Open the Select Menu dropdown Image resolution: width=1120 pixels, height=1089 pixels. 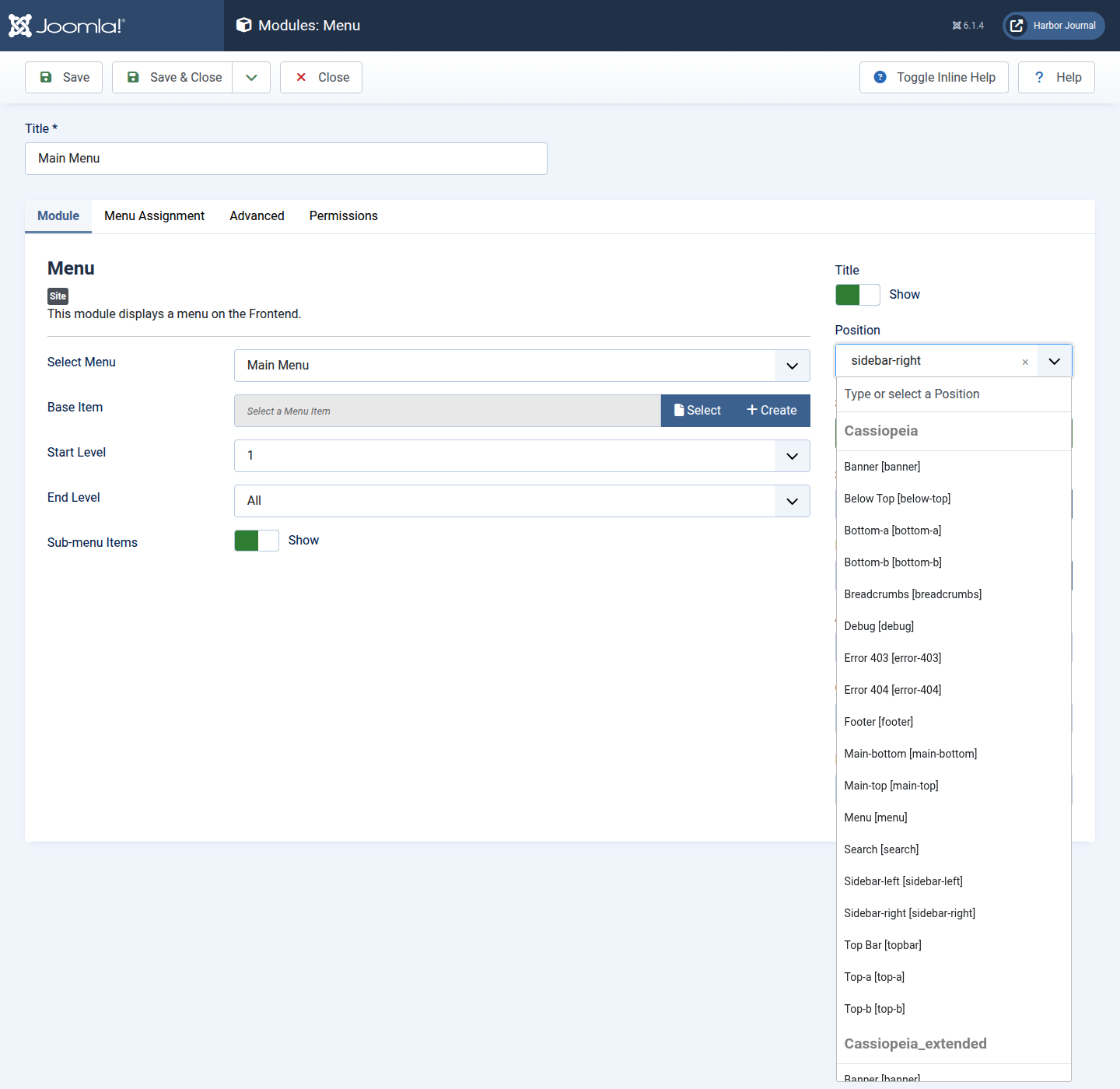tap(522, 366)
